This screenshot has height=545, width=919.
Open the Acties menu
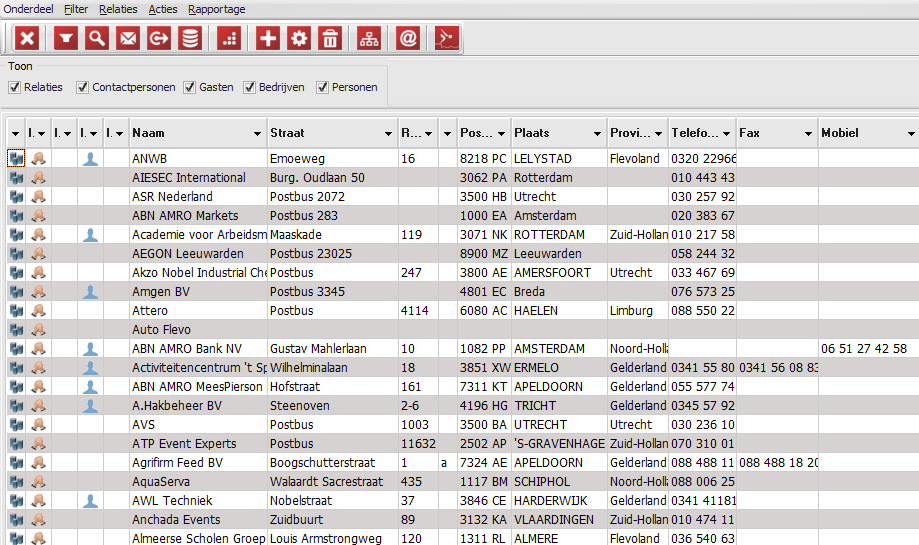click(163, 9)
